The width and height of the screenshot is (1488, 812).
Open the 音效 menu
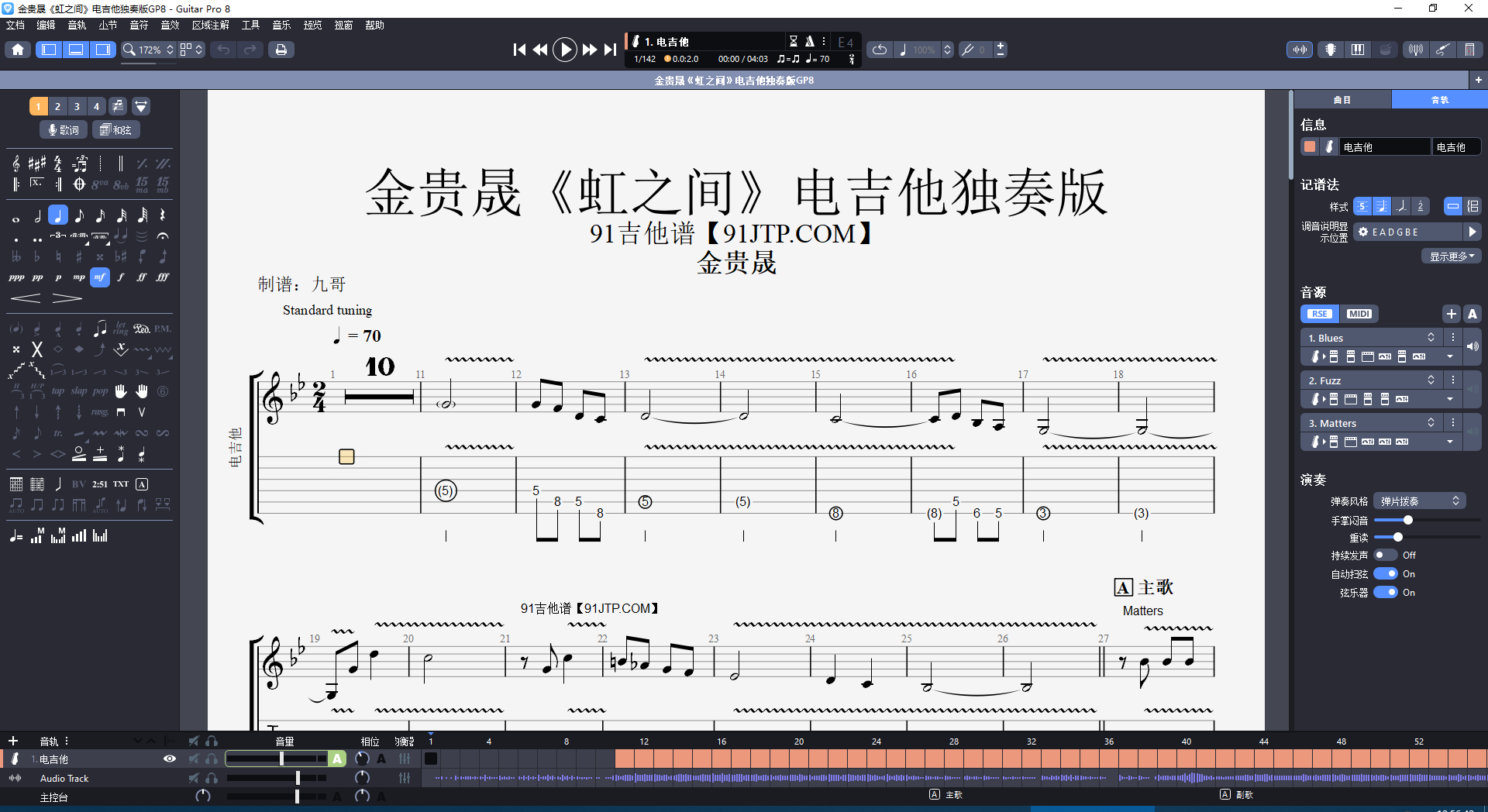(170, 25)
